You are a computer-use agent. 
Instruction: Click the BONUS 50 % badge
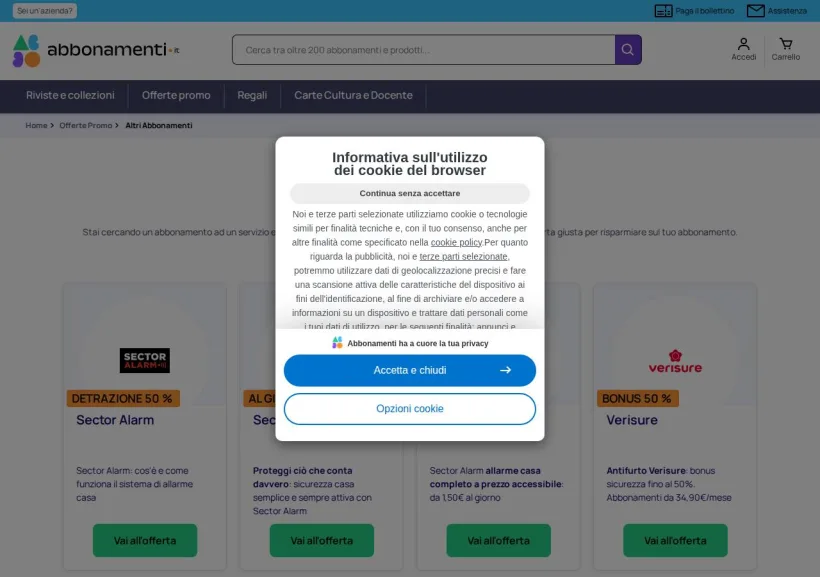coord(637,399)
